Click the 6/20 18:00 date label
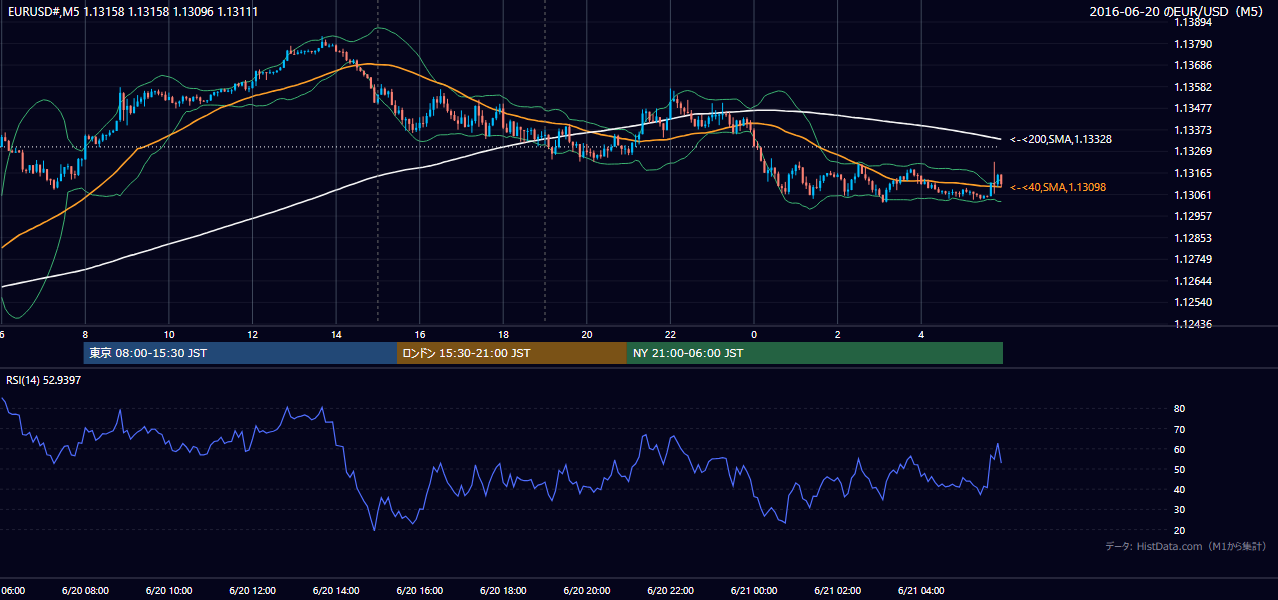 coord(502,591)
